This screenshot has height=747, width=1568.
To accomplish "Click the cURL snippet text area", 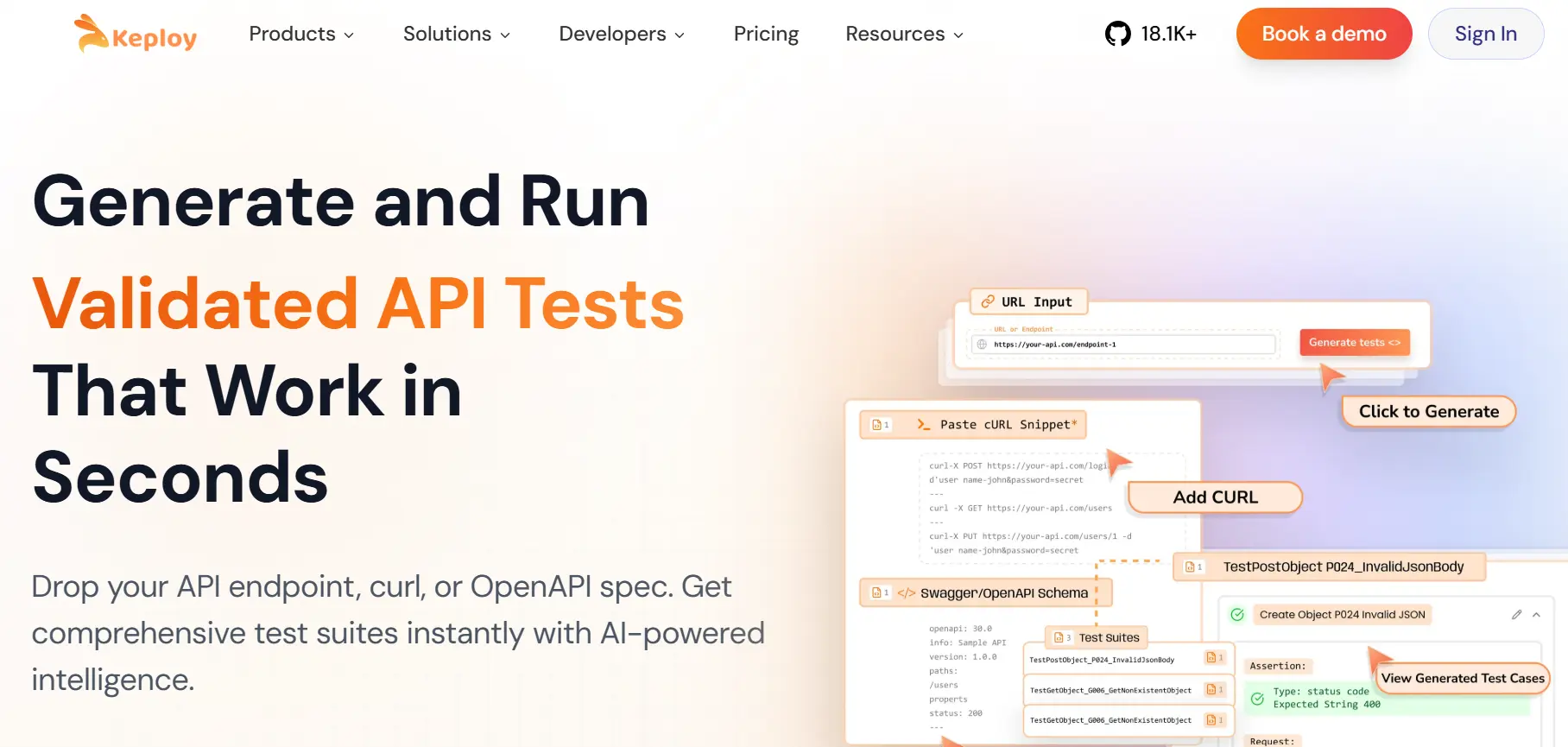I will click(x=1052, y=508).
